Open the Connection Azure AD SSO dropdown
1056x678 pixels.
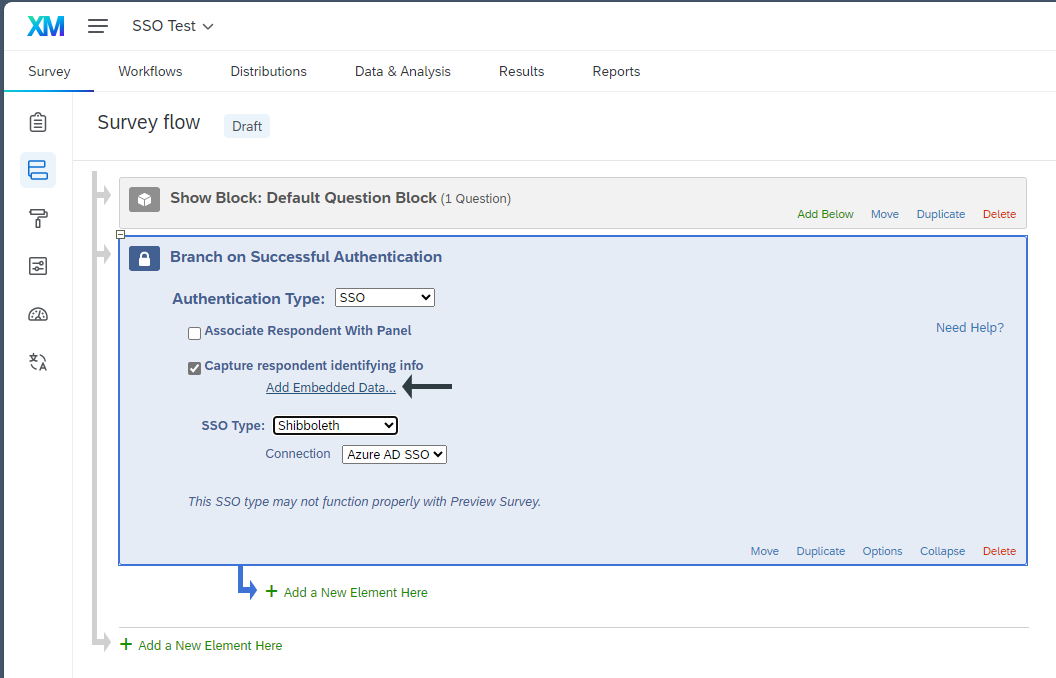394,454
